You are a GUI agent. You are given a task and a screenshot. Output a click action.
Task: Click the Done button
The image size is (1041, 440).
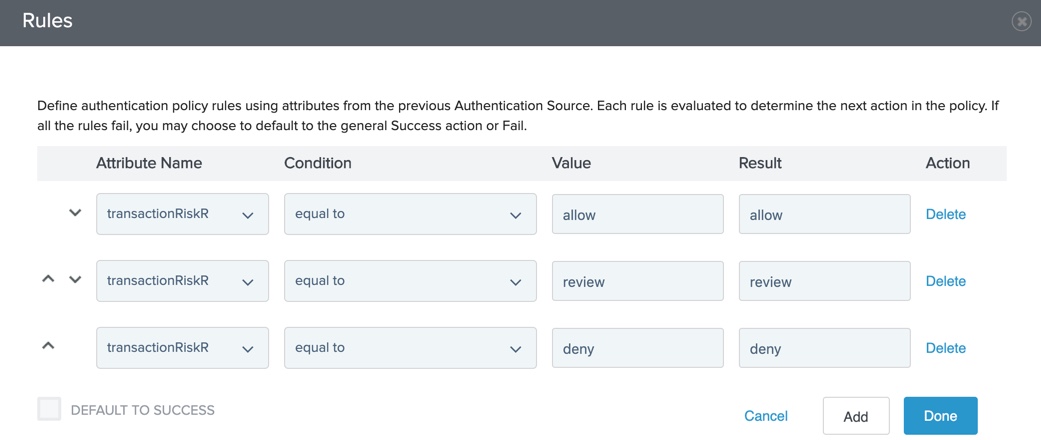point(940,416)
